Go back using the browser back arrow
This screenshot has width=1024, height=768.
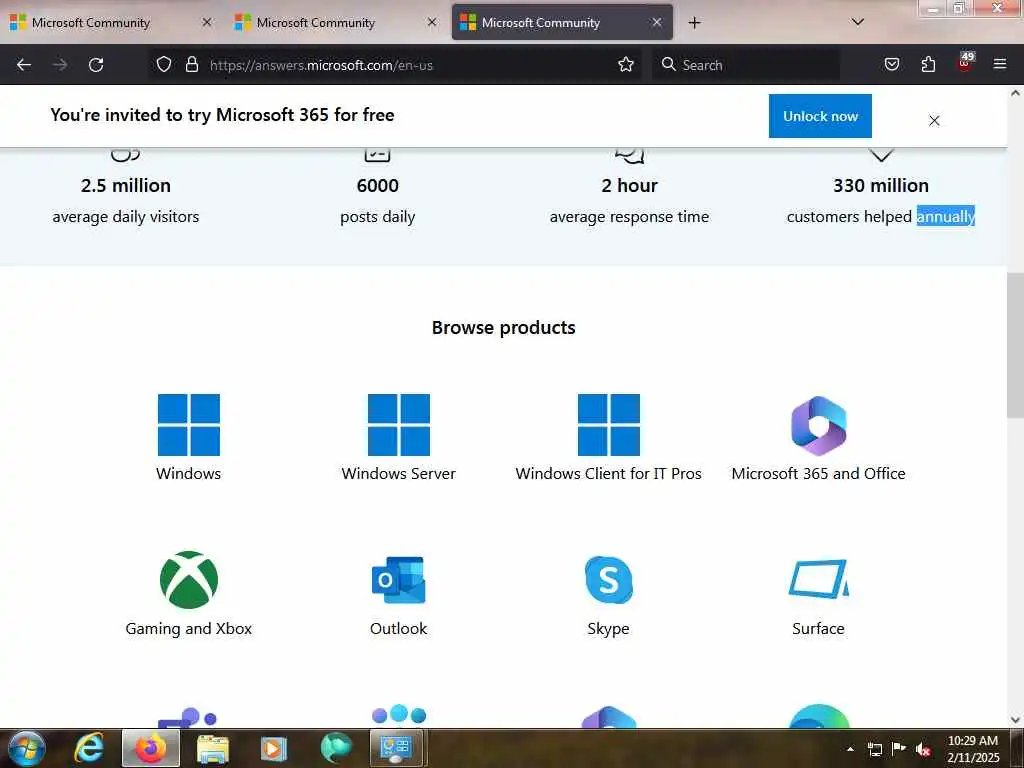[24, 65]
